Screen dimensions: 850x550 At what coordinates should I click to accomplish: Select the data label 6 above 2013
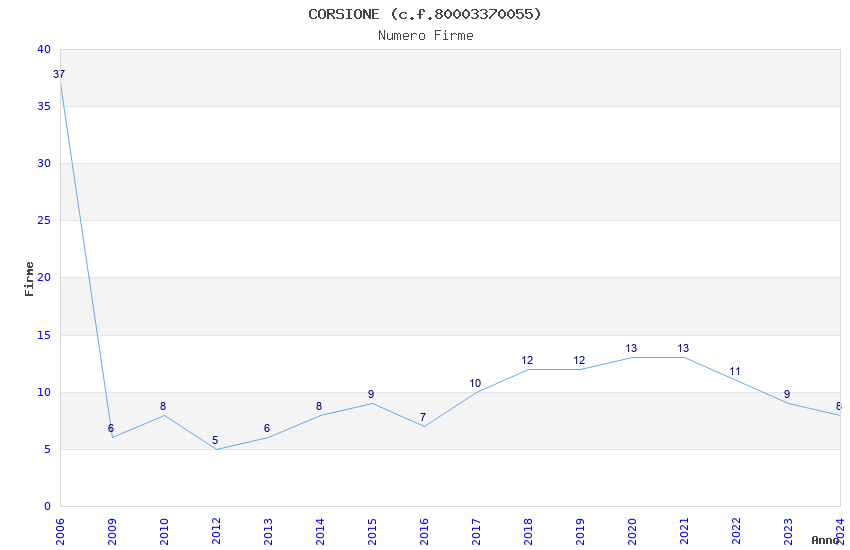pyautogui.click(x=267, y=428)
